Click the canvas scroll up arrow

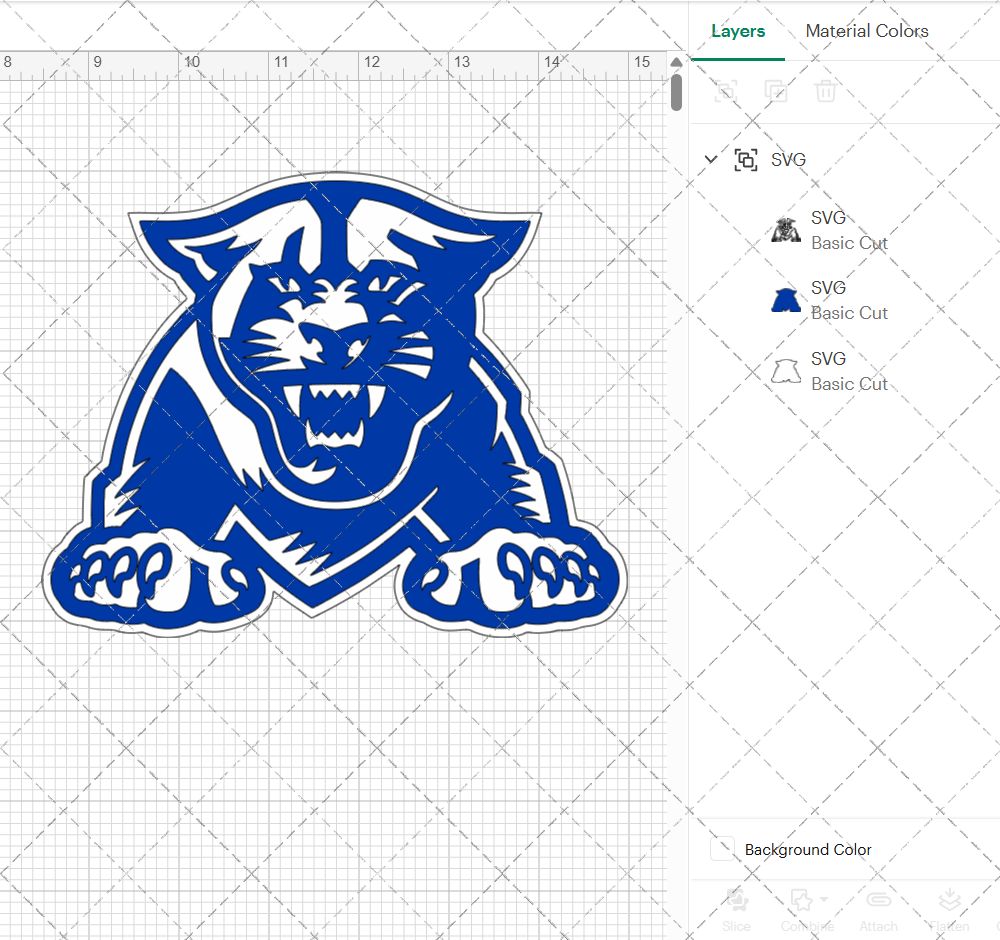pyautogui.click(x=676, y=62)
